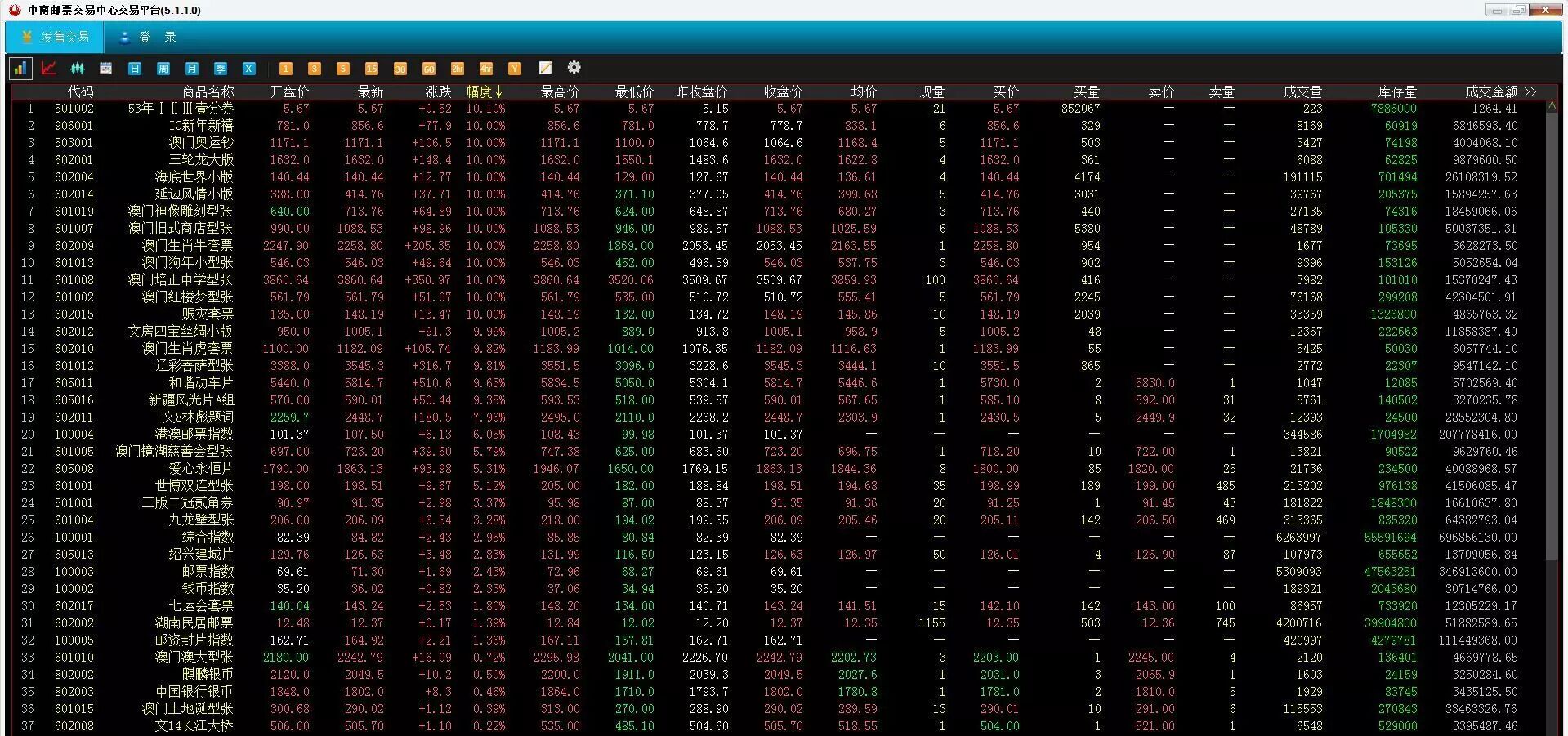Choose the 4hr interval icon
Viewport: 1568px width, 736px height.
pos(486,69)
